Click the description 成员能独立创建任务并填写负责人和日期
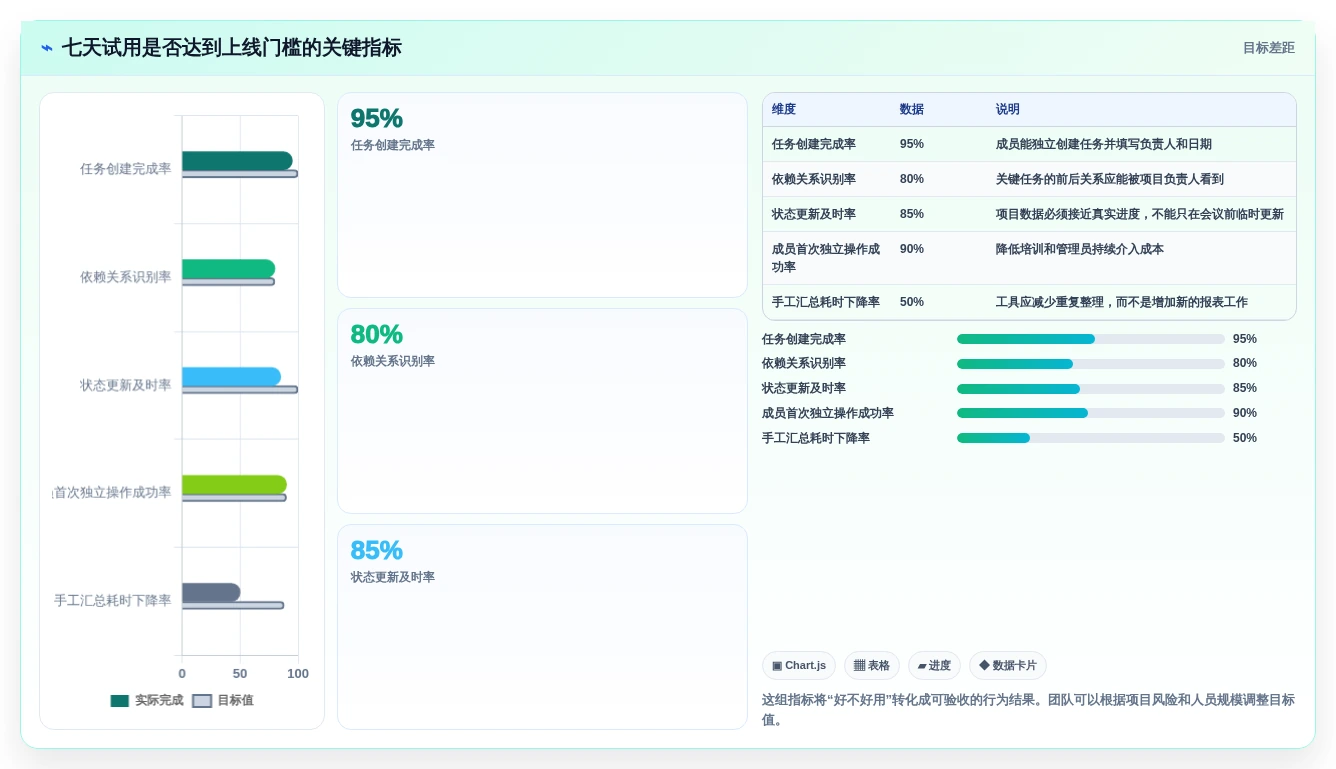This screenshot has width=1336, height=769. pyautogui.click(x=1104, y=144)
